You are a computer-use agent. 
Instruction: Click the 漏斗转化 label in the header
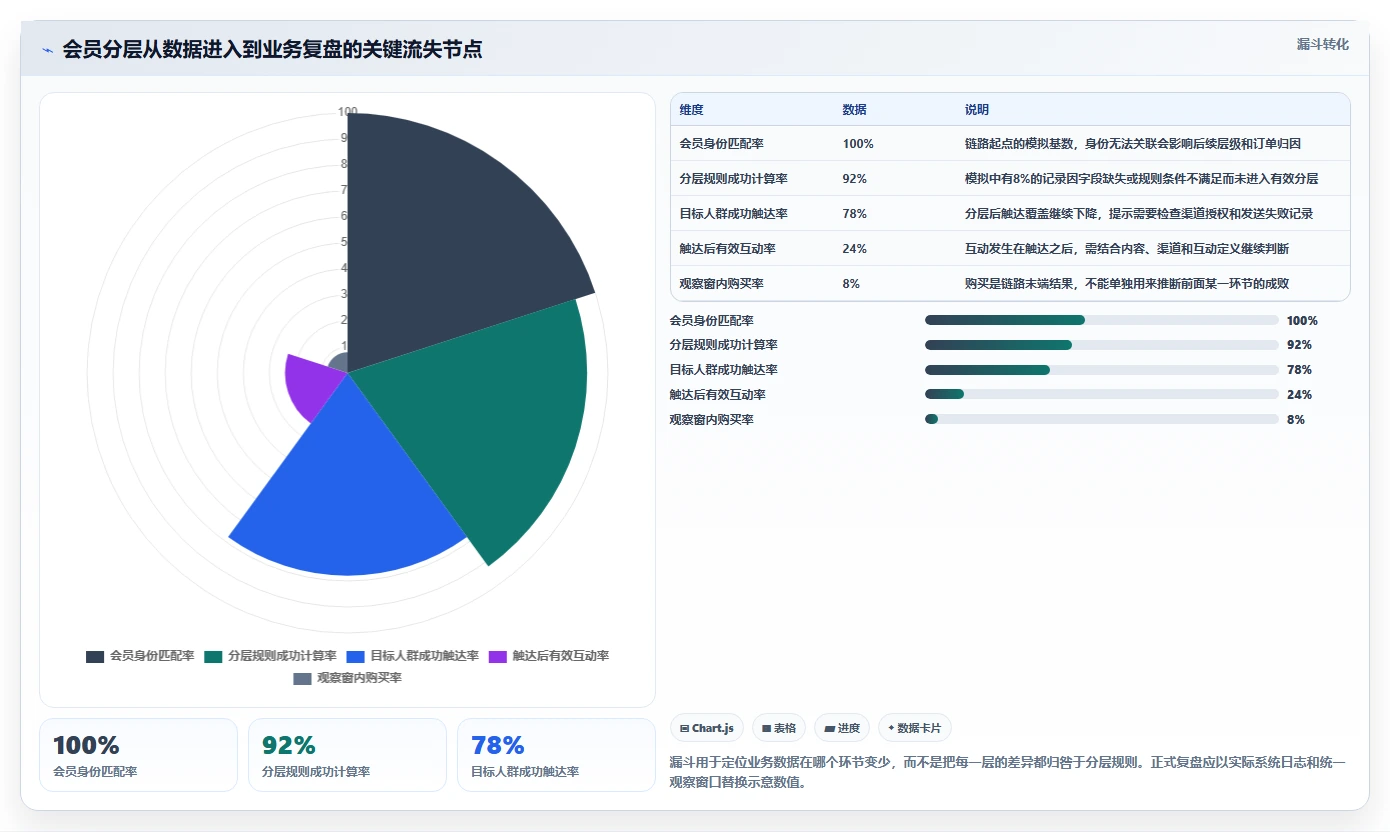tap(1322, 44)
